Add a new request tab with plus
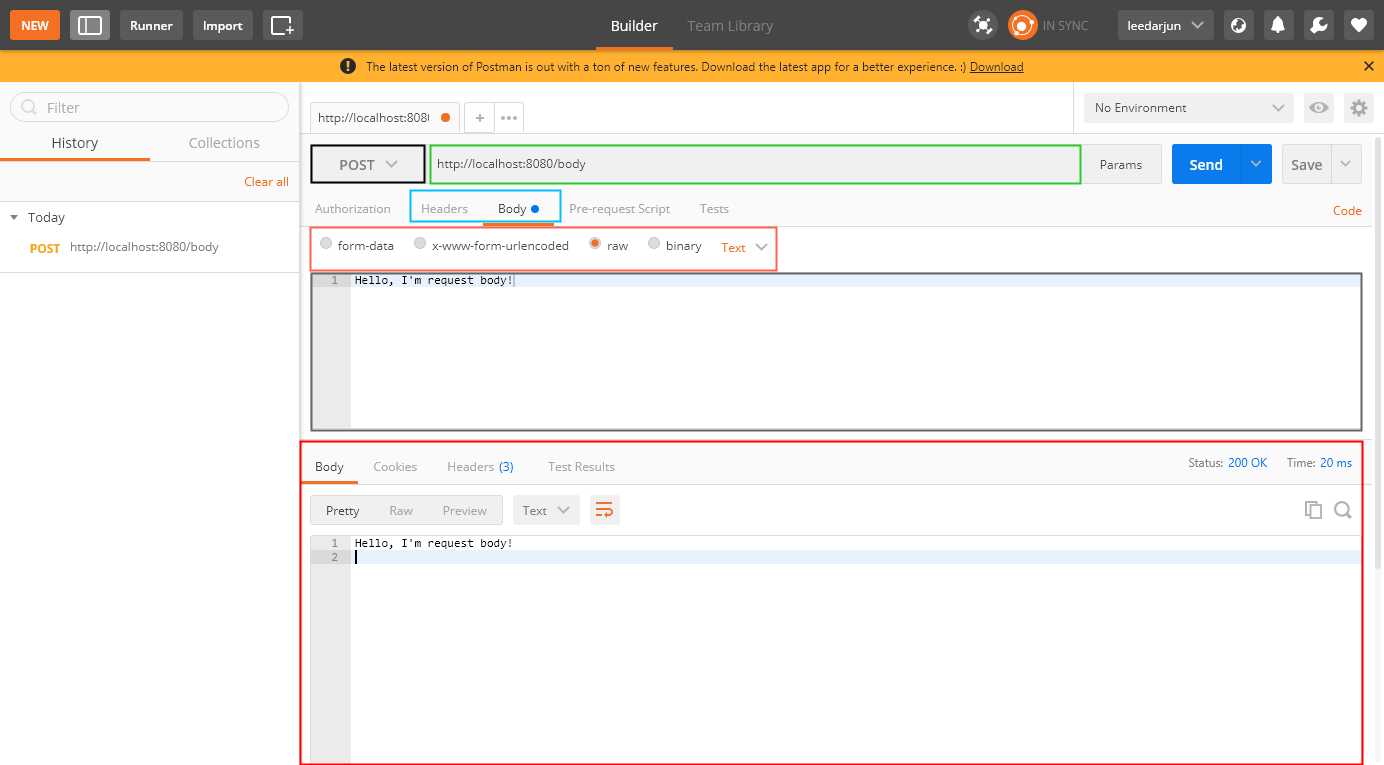The width and height of the screenshot is (1384, 765). coord(480,118)
